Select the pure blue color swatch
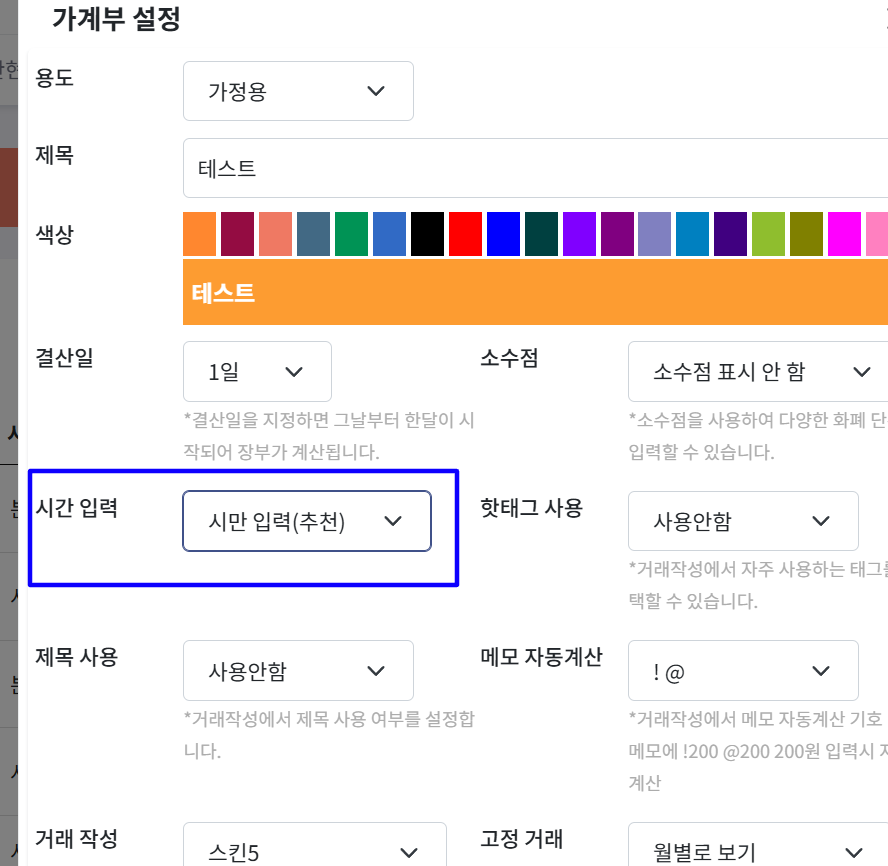The width and height of the screenshot is (888, 866). click(x=504, y=233)
